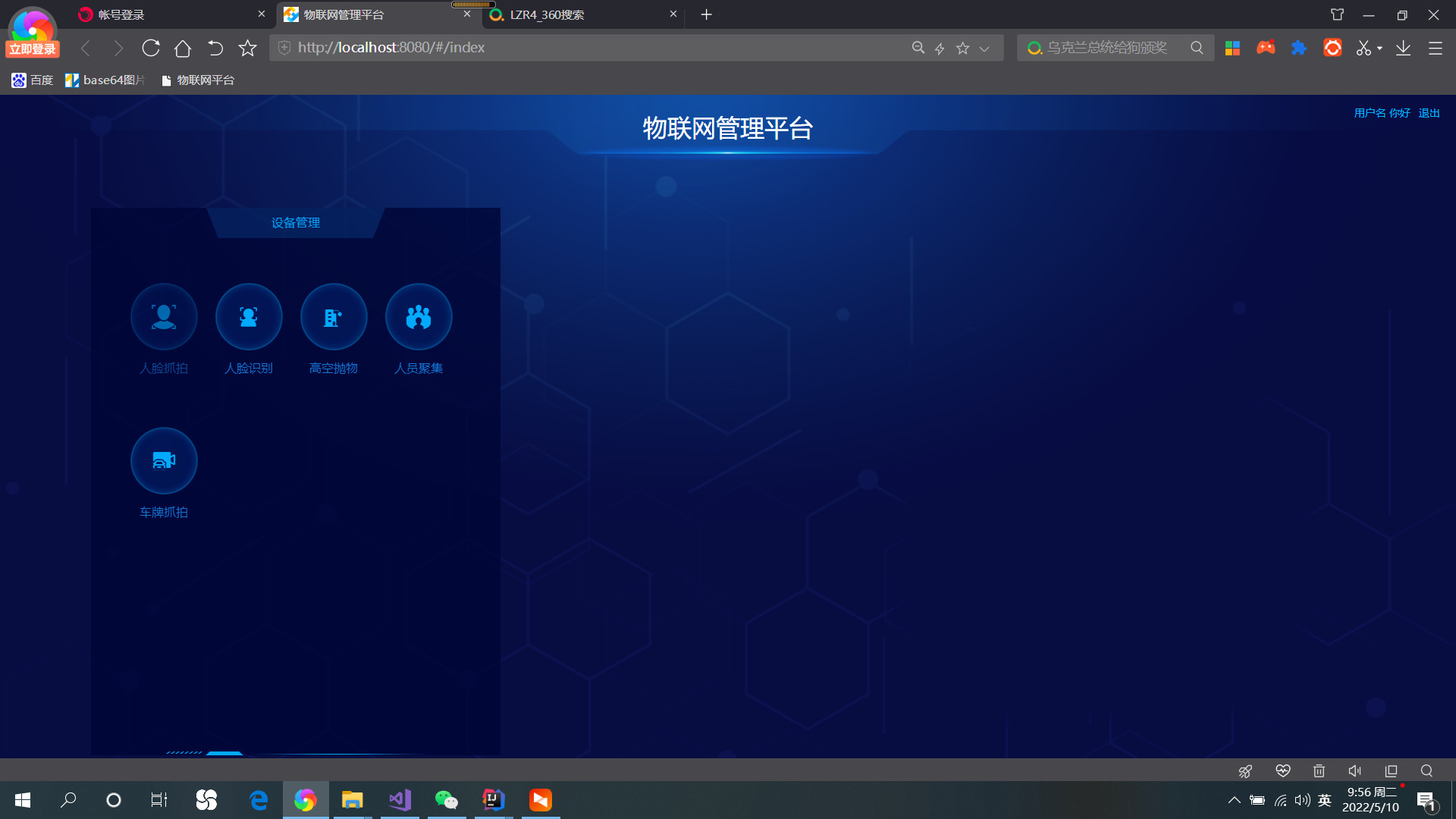This screenshot has height=819, width=1456.
Task: Select the 高空抛物 falling object icon
Action: click(x=334, y=316)
